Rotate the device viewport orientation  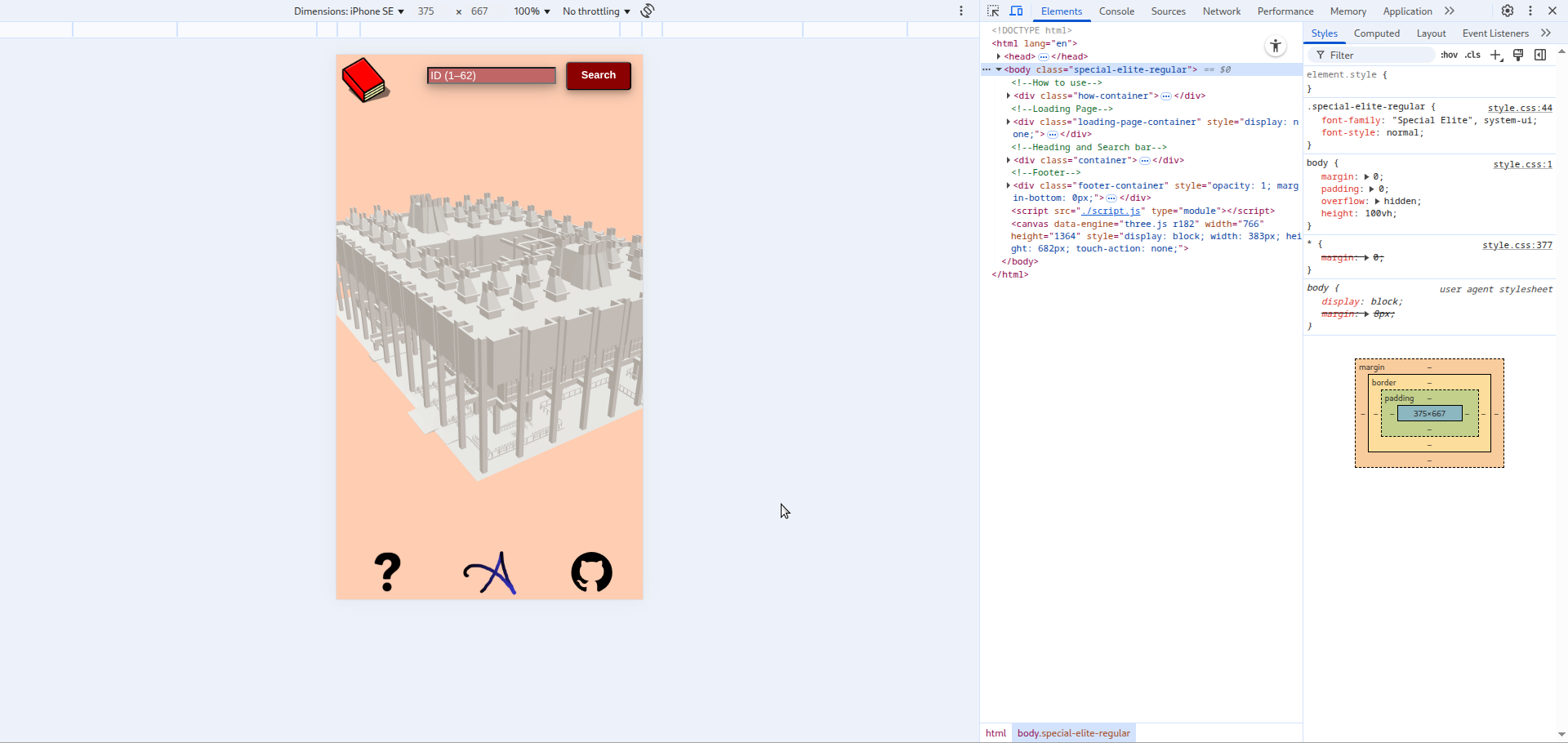(x=648, y=11)
